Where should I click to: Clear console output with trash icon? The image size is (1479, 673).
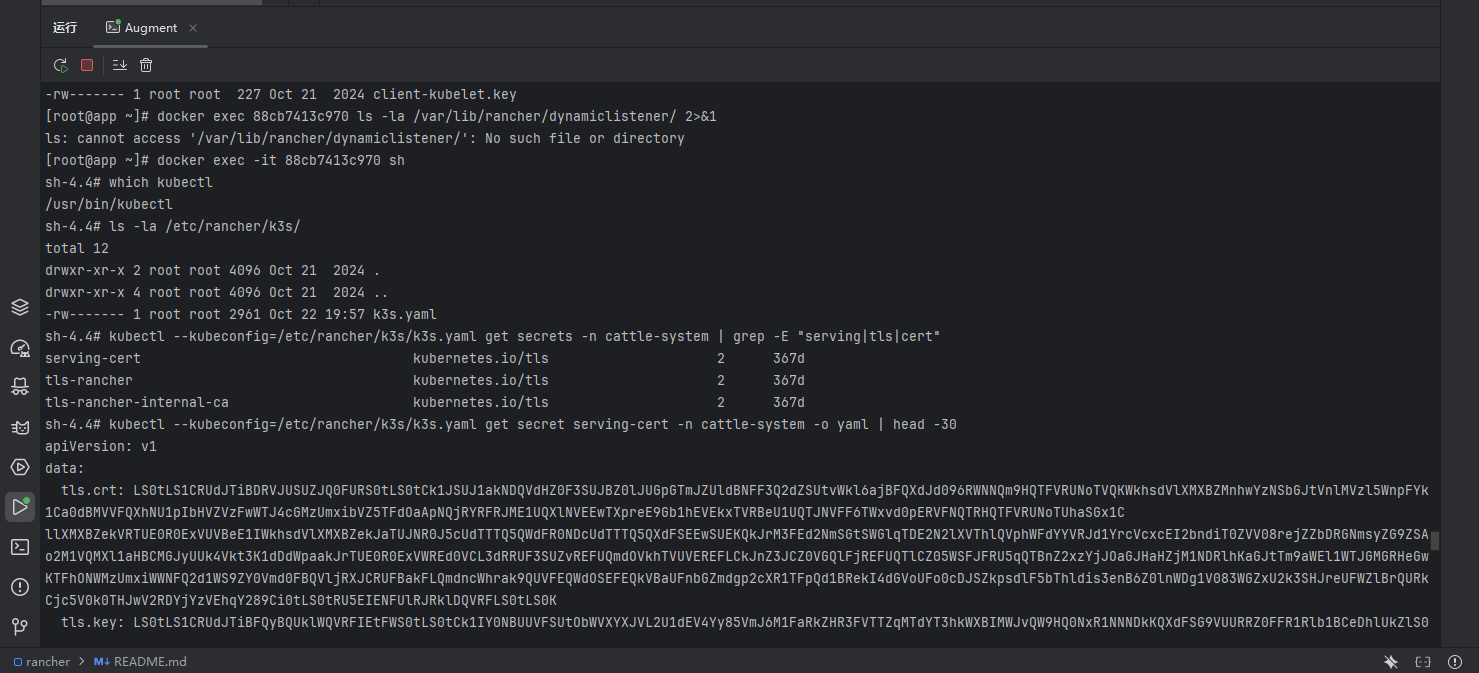[x=146, y=65]
